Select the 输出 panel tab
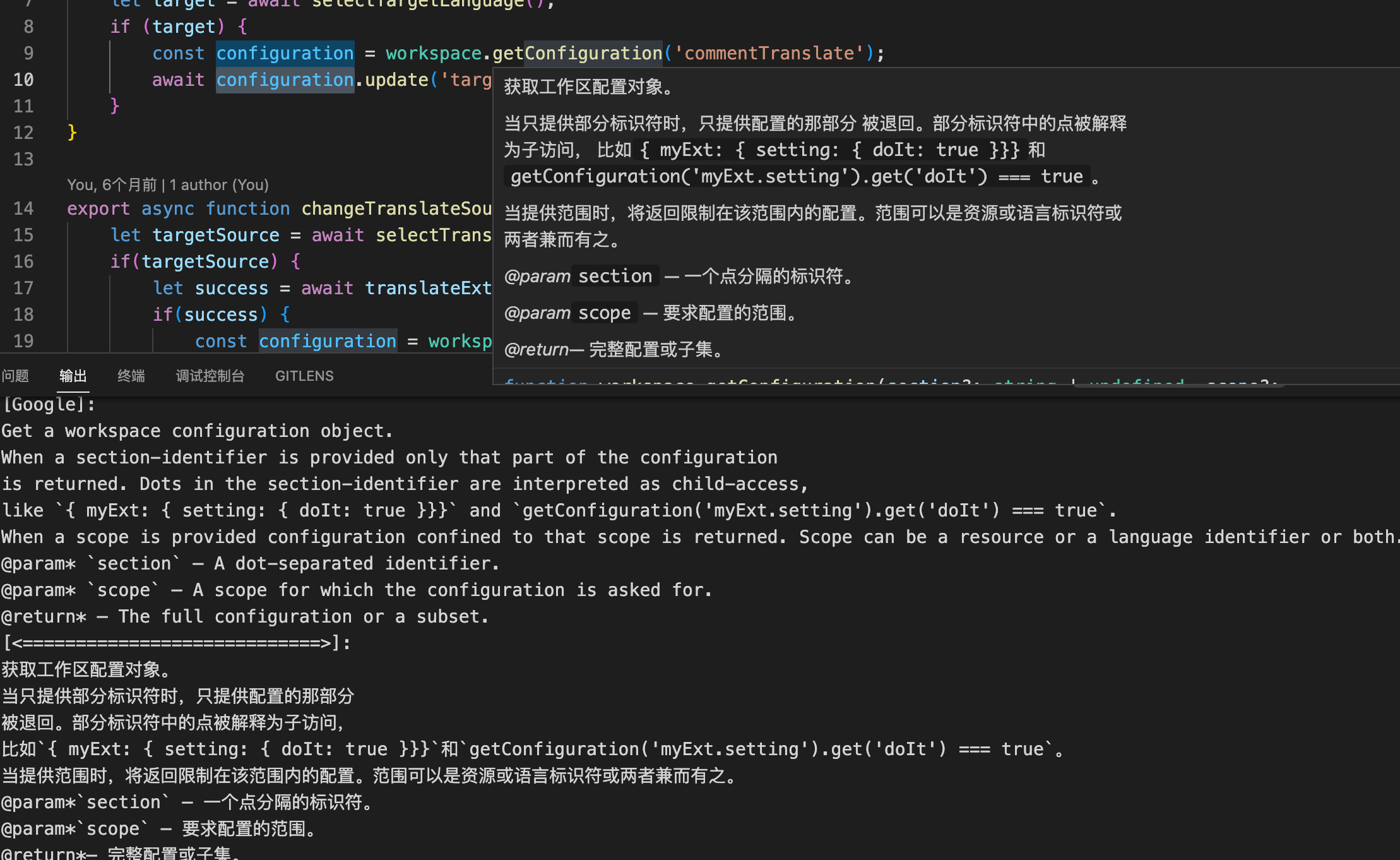The height and width of the screenshot is (860, 1400). pos(73,376)
